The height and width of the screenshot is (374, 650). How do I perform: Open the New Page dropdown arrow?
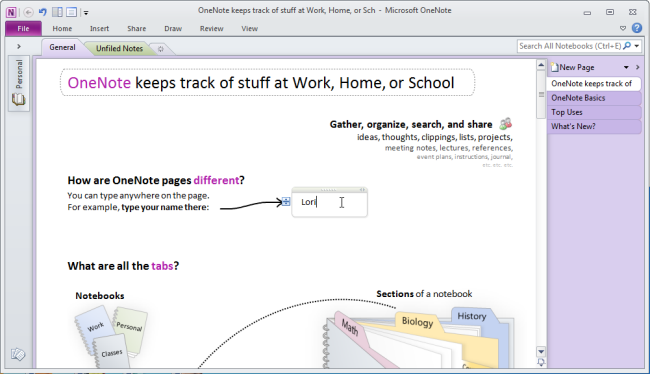(x=626, y=67)
